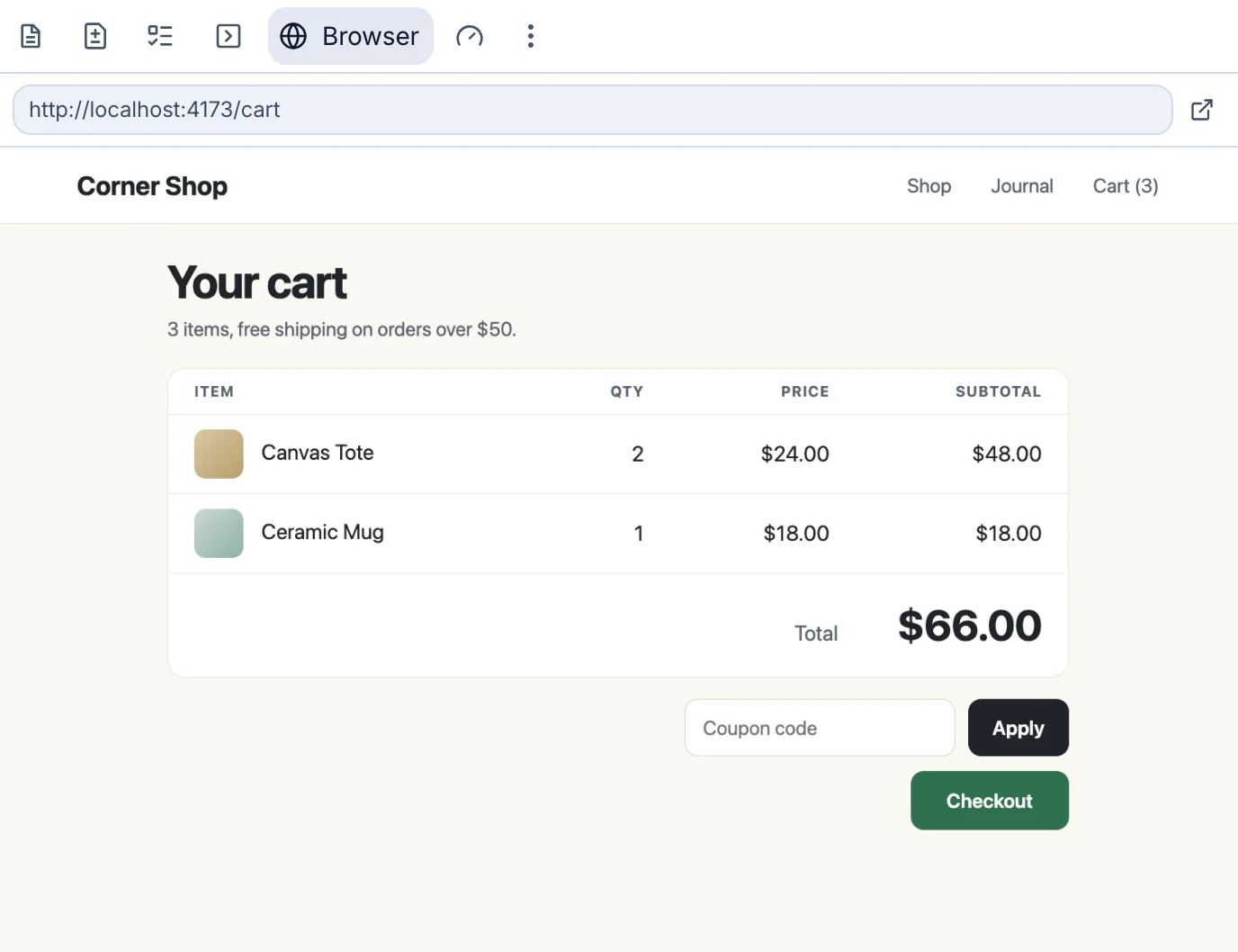Select the Ceramic Mug item name
Viewport: 1238px width, 952px height.
pos(323,532)
